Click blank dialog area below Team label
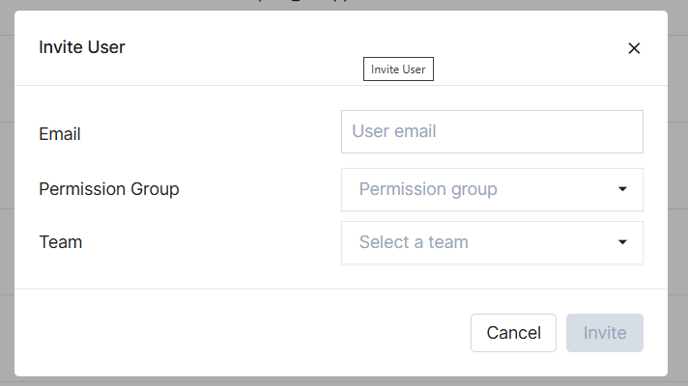Image resolution: width=688 pixels, height=386 pixels. pos(176,274)
